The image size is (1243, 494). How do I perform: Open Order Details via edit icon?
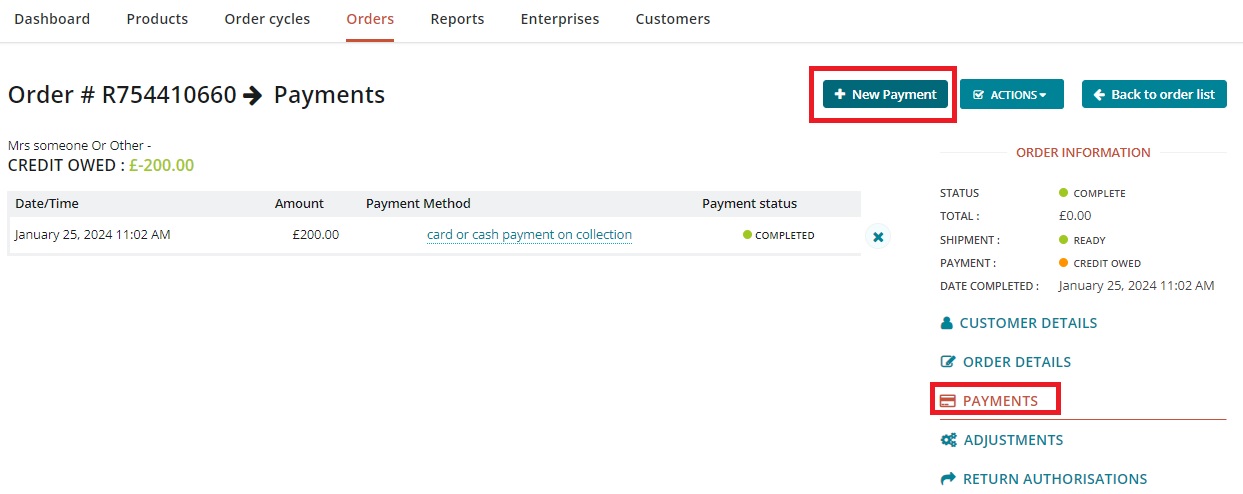pyautogui.click(x=948, y=363)
